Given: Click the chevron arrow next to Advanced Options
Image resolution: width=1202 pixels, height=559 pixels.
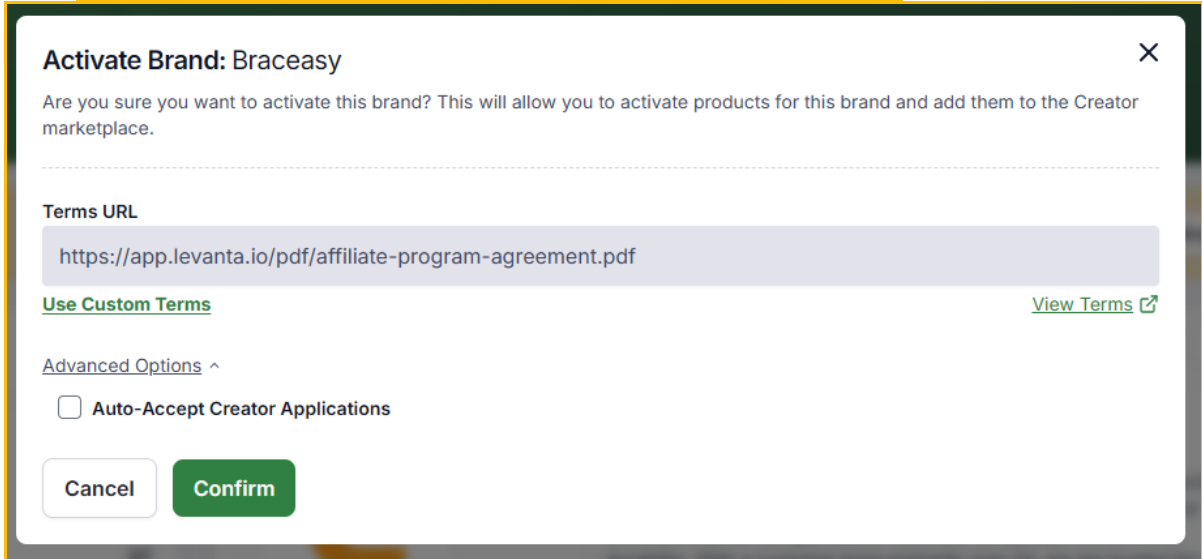Looking at the screenshot, I should tap(214, 367).
